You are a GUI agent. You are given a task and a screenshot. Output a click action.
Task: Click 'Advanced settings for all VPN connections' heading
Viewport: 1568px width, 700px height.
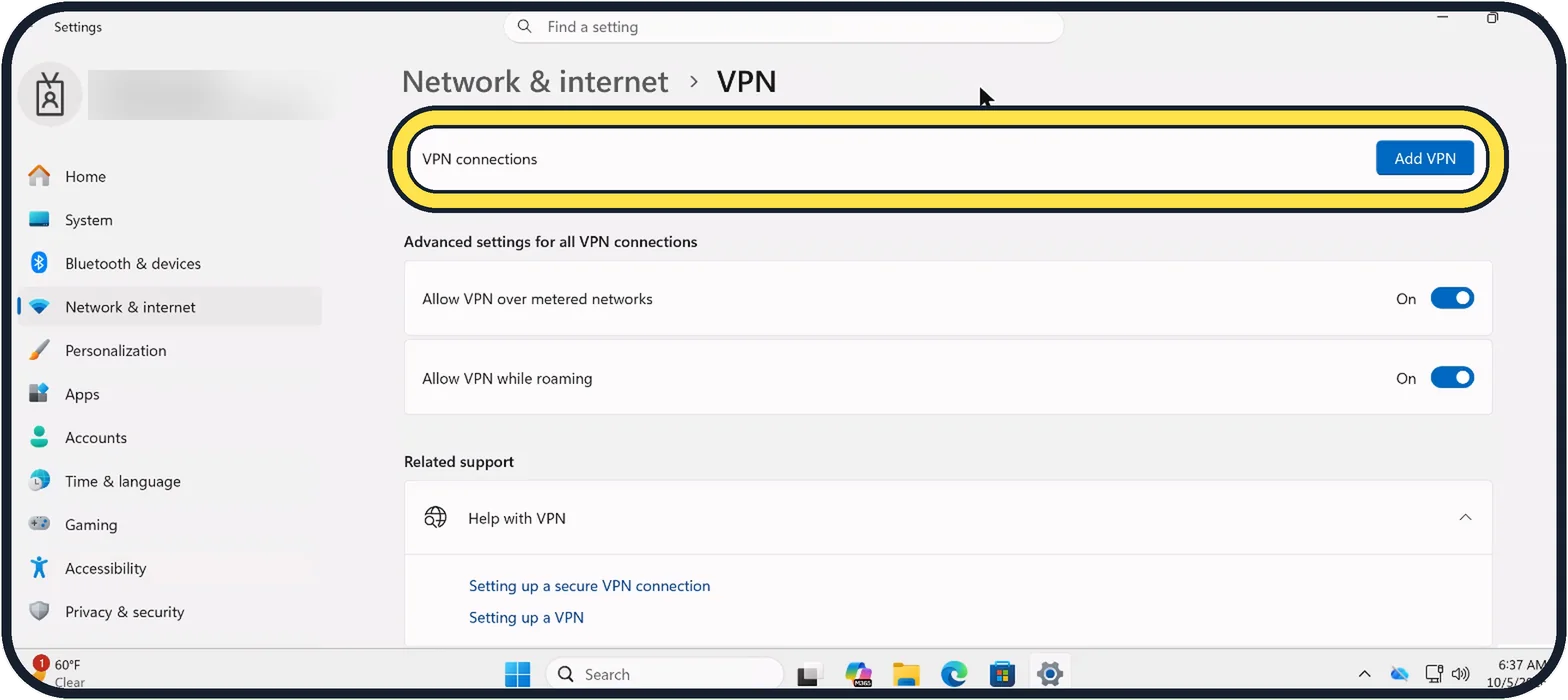551,242
